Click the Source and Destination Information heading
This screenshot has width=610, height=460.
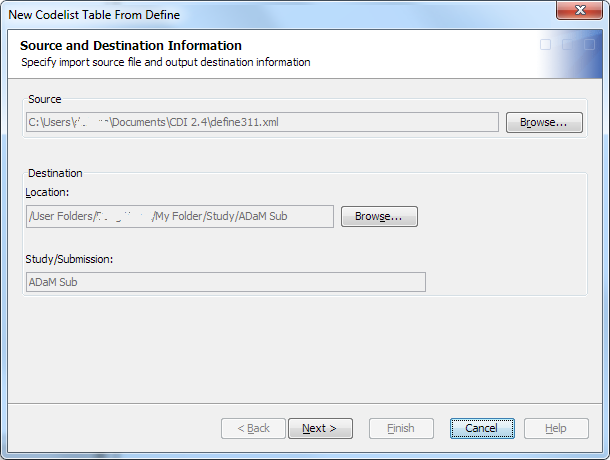(131, 46)
